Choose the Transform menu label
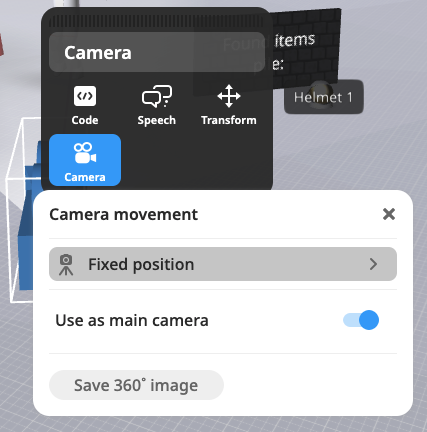The height and width of the screenshot is (432, 427). click(229, 120)
